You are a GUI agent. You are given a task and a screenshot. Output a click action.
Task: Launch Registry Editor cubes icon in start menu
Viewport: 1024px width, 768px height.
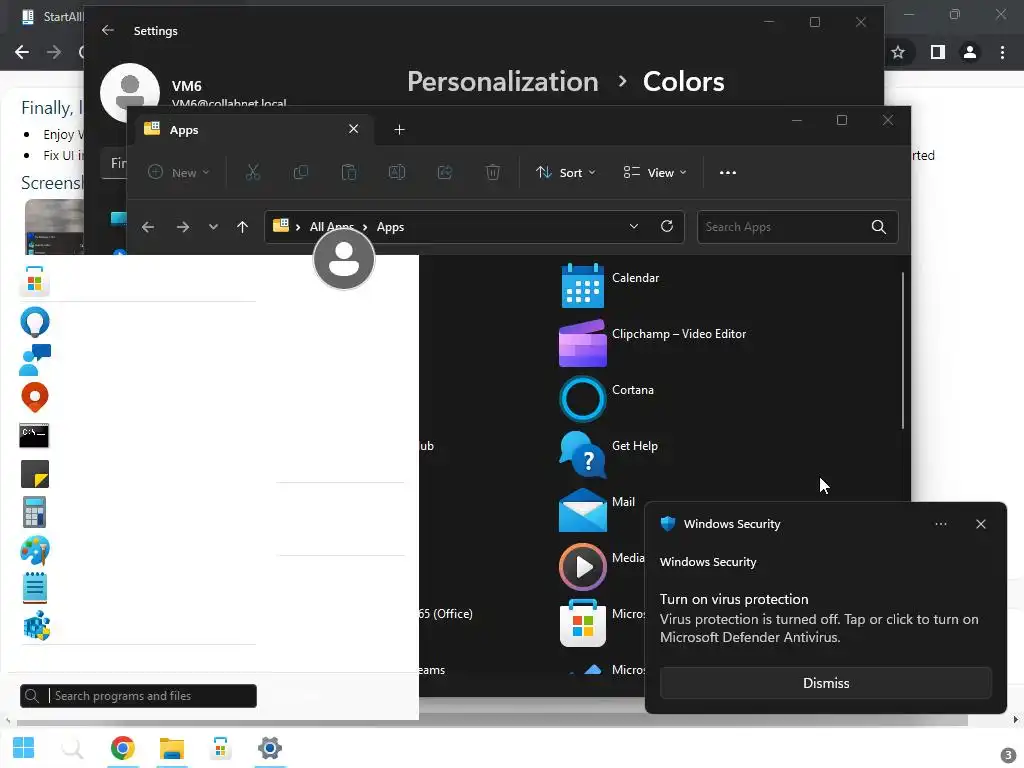click(x=36, y=626)
